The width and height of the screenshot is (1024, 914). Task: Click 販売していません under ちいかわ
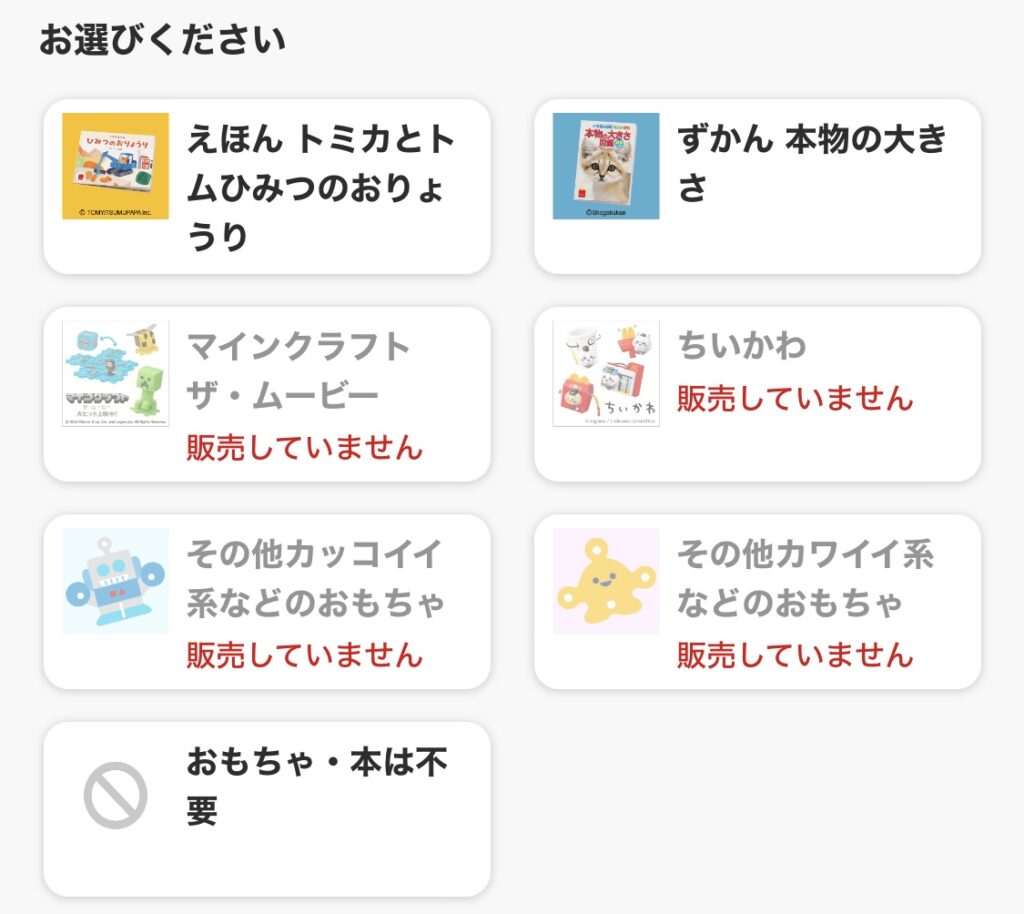click(795, 398)
